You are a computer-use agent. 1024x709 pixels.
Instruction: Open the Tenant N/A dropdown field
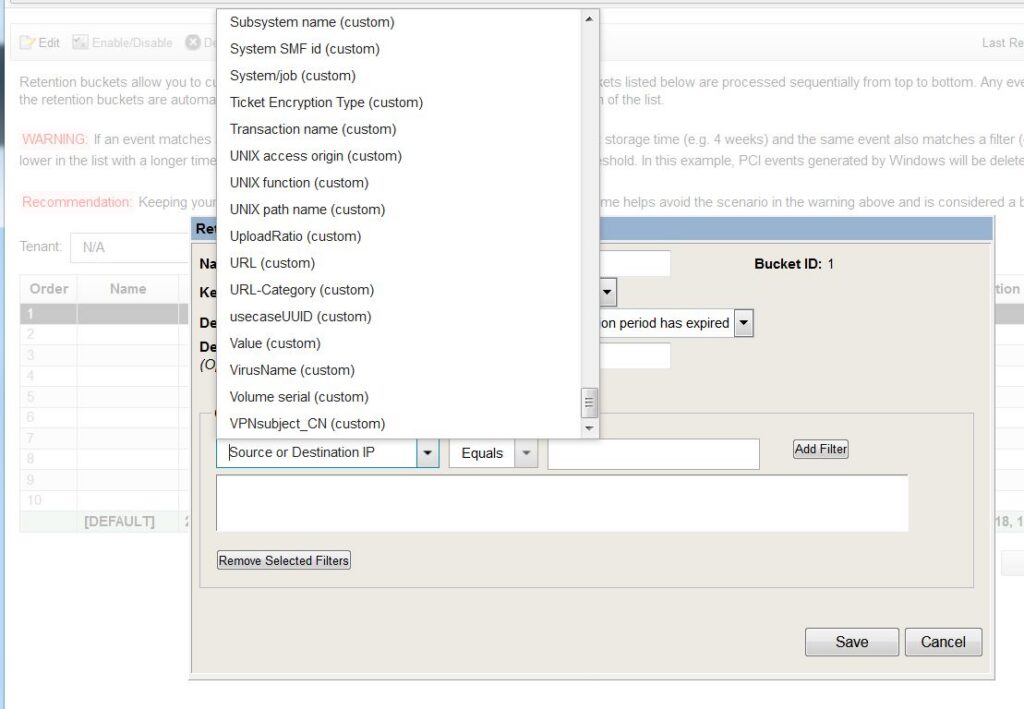129,247
